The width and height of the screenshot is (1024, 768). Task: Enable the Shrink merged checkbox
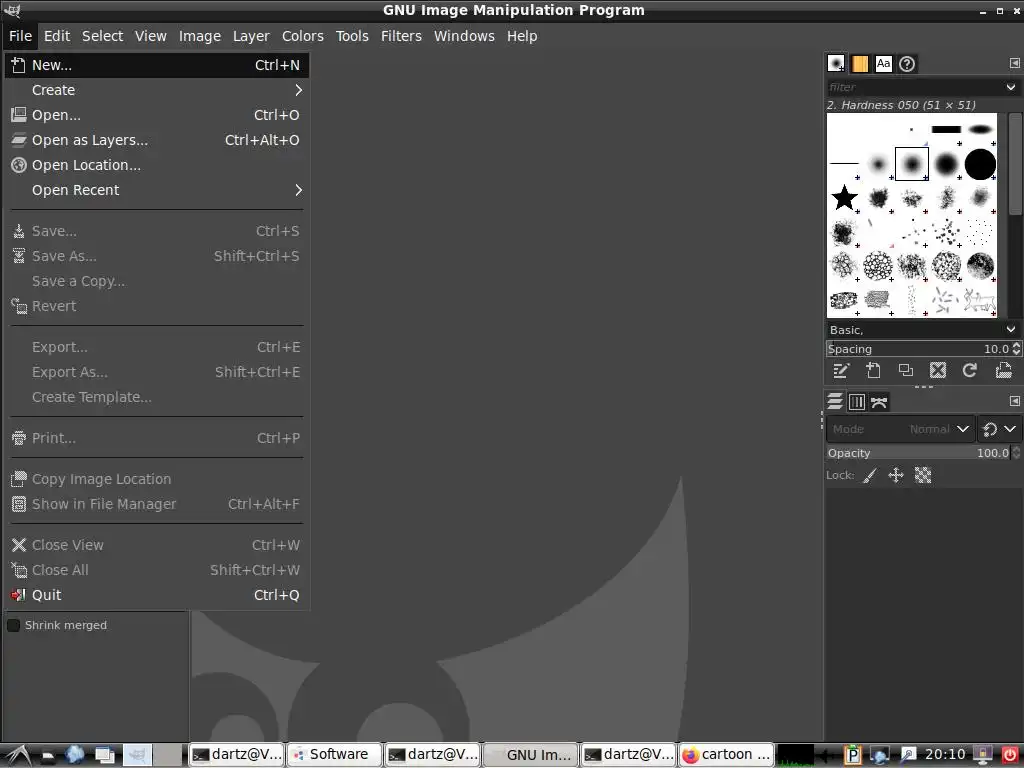tap(13, 625)
